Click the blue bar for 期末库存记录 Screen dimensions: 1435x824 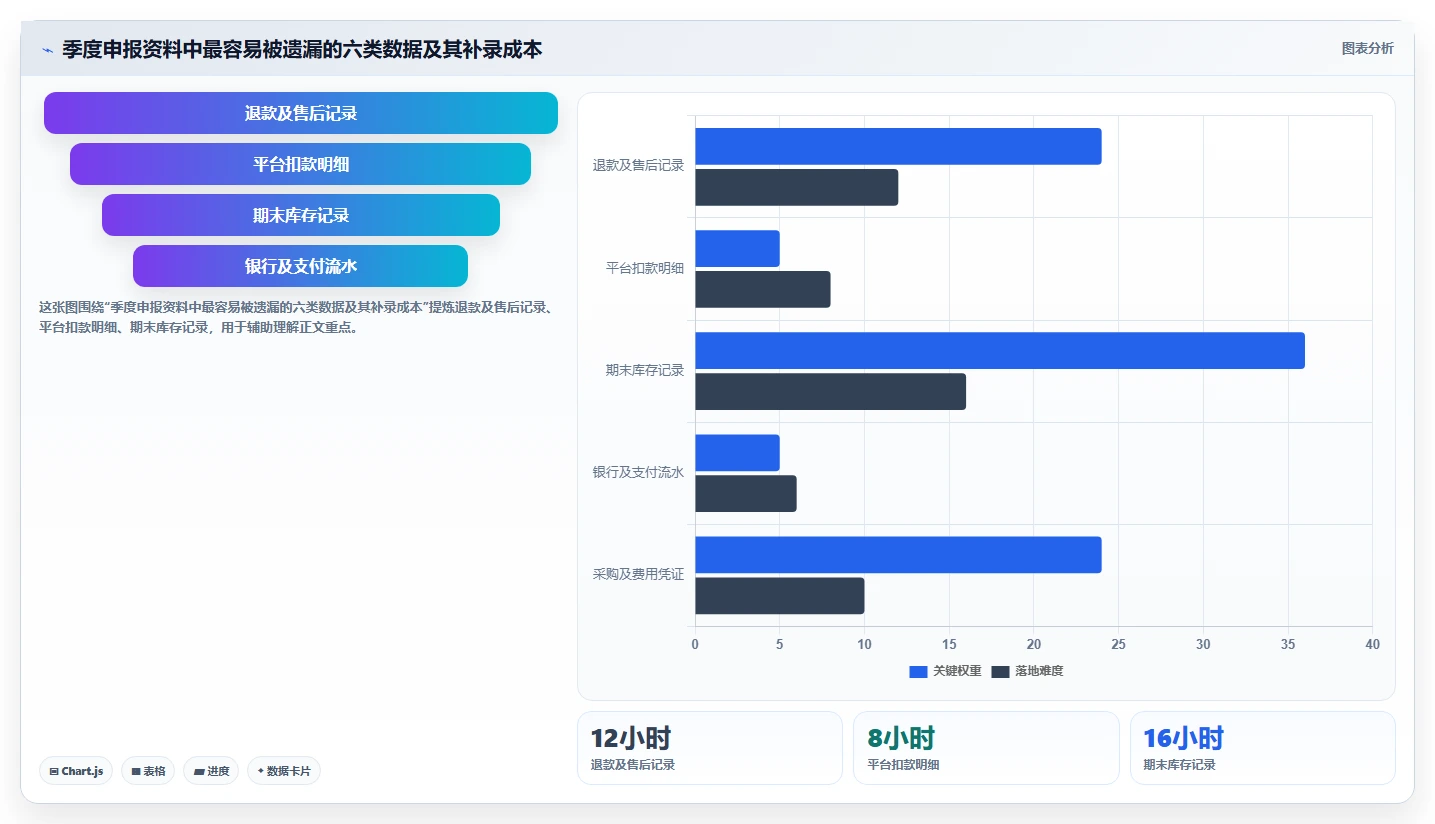1000,351
